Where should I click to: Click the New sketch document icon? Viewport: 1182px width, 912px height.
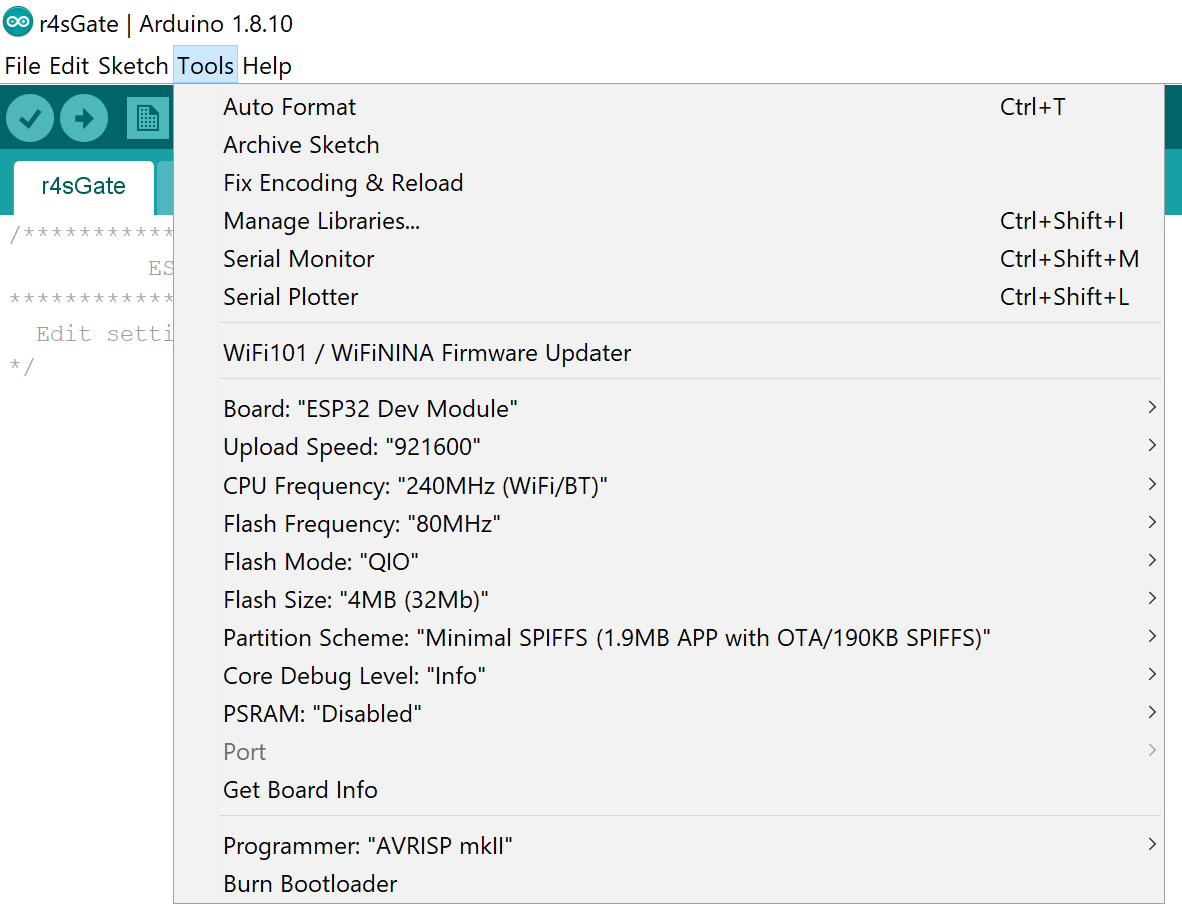tap(147, 119)
